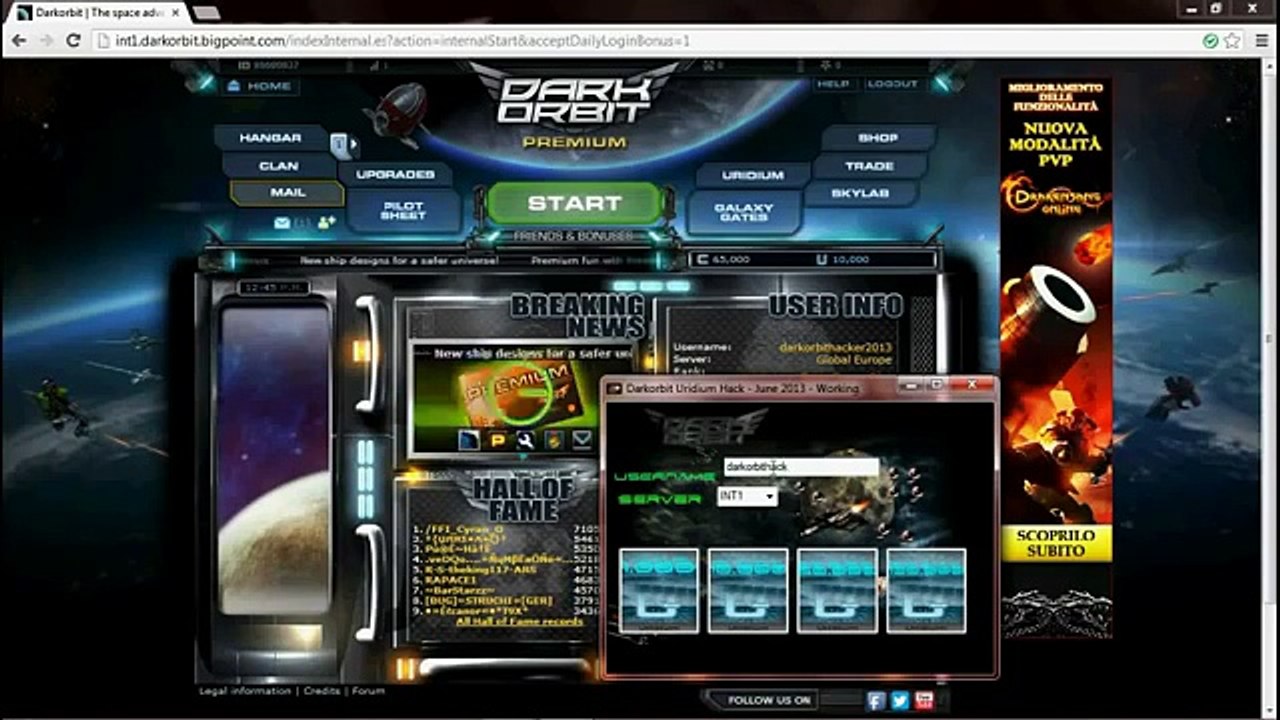
Task: Click the darkorbithacker2013 username text
Action: click(x=836, y=347)
